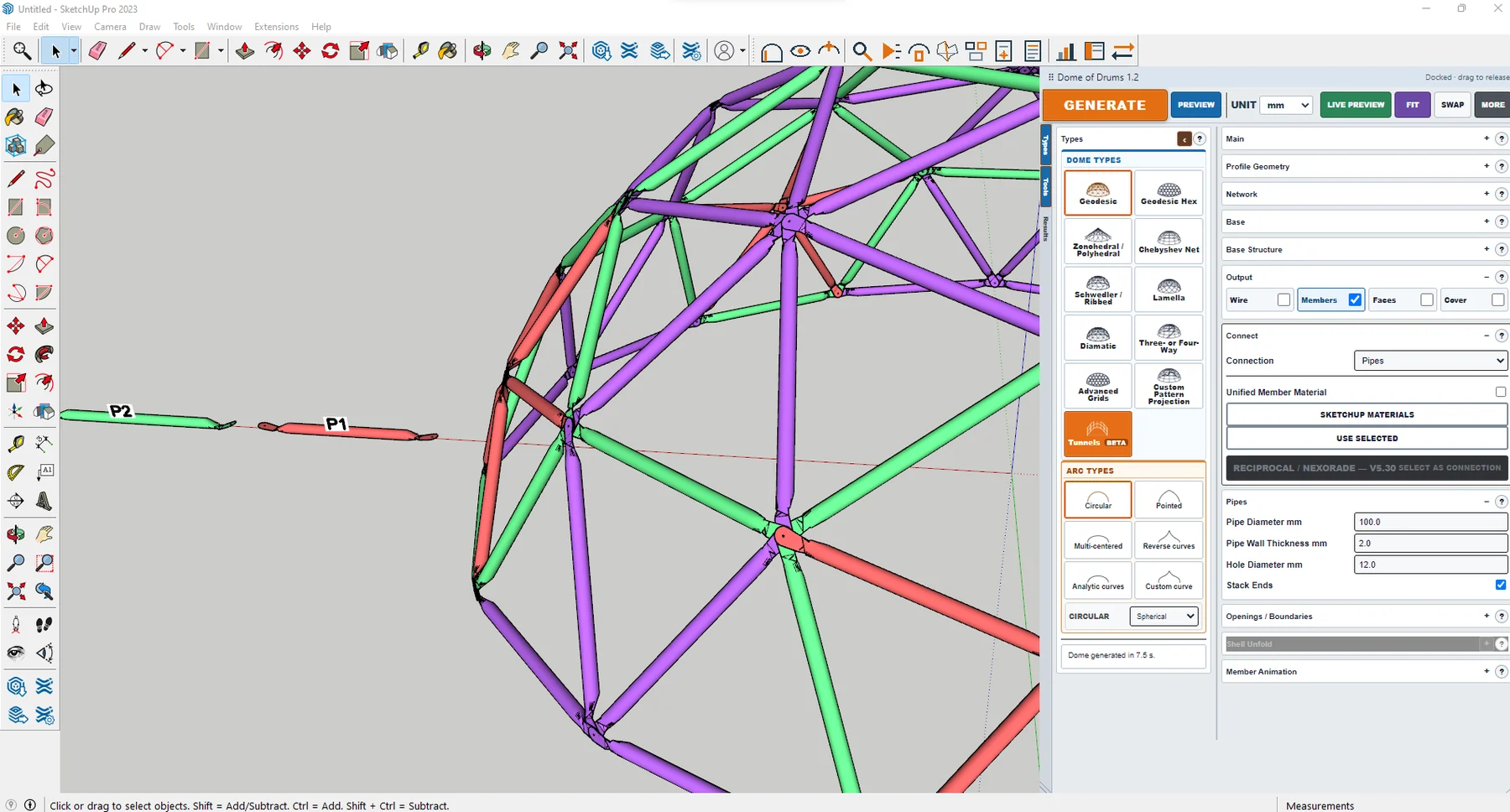
Task: Open the UNIT mm dropdown
Action: [1286, 105]
